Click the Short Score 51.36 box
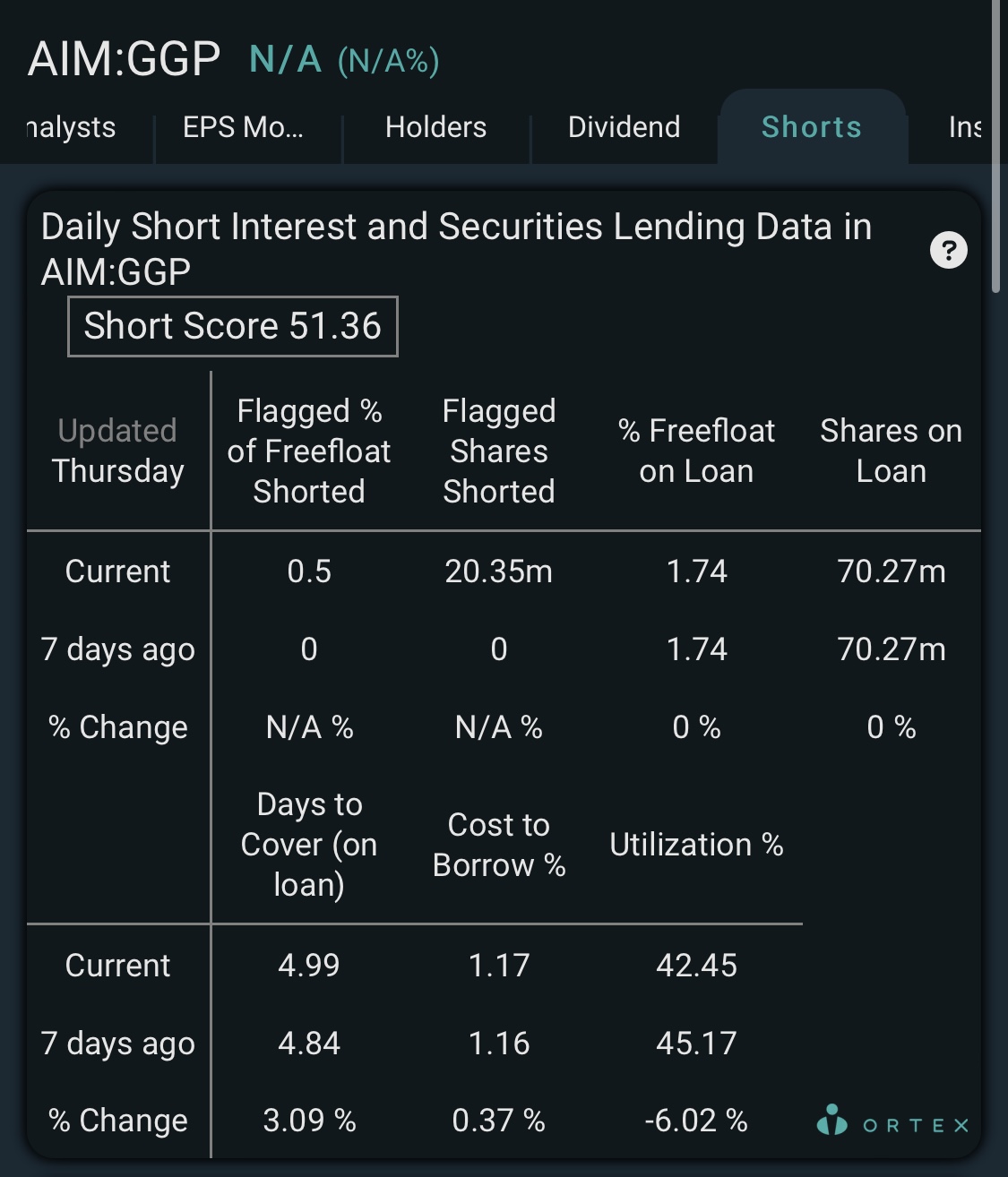This screenshot has height=1177, width=1008. [x=233, y=326]
